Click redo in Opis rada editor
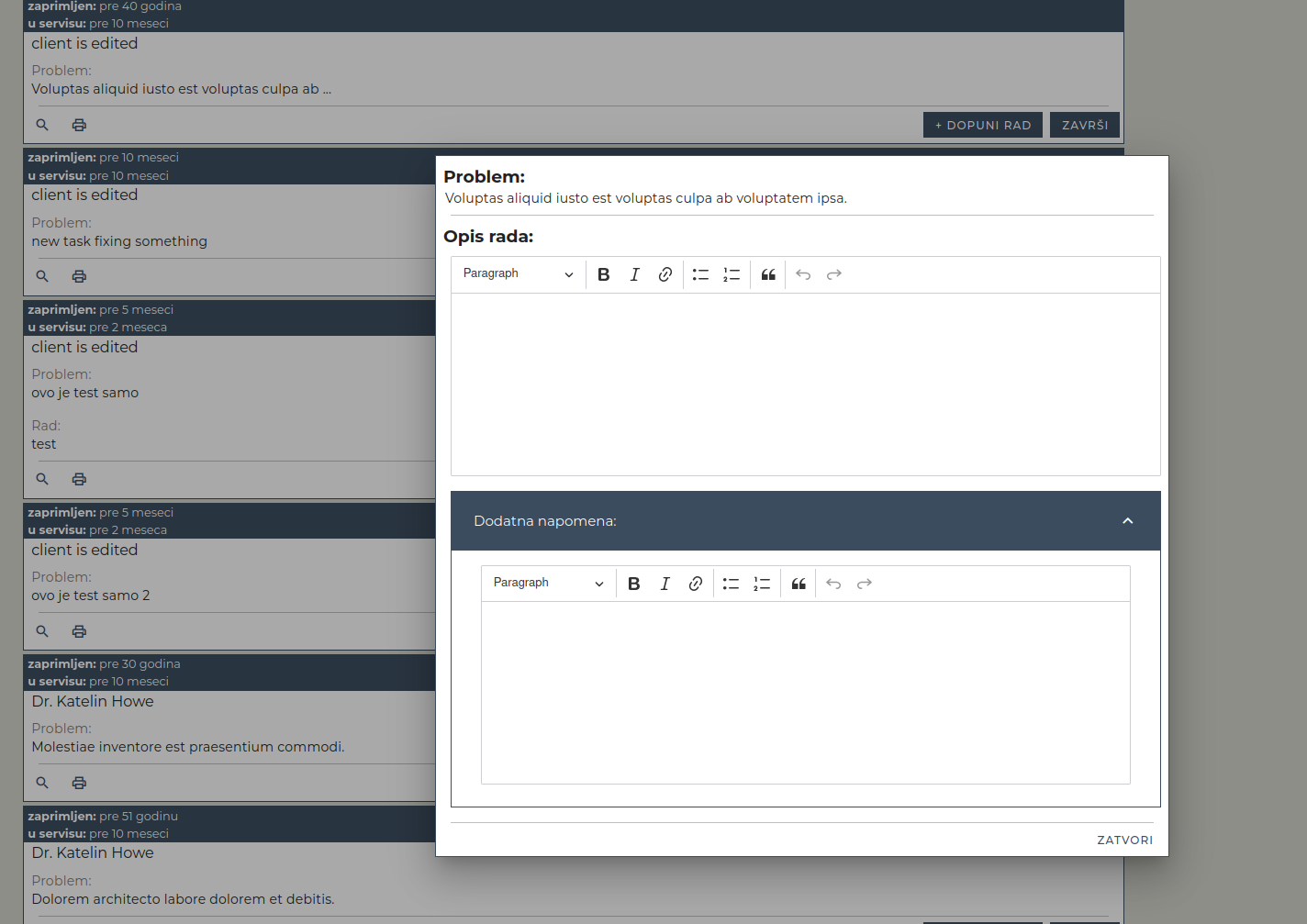The image size is (1307, 924). (x=834, y=274)
